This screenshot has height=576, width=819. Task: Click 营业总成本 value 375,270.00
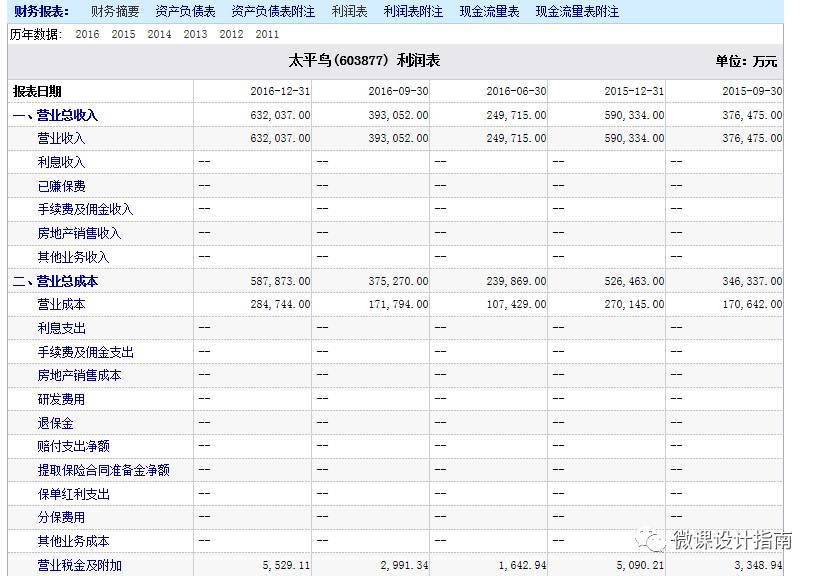[398, 281]
